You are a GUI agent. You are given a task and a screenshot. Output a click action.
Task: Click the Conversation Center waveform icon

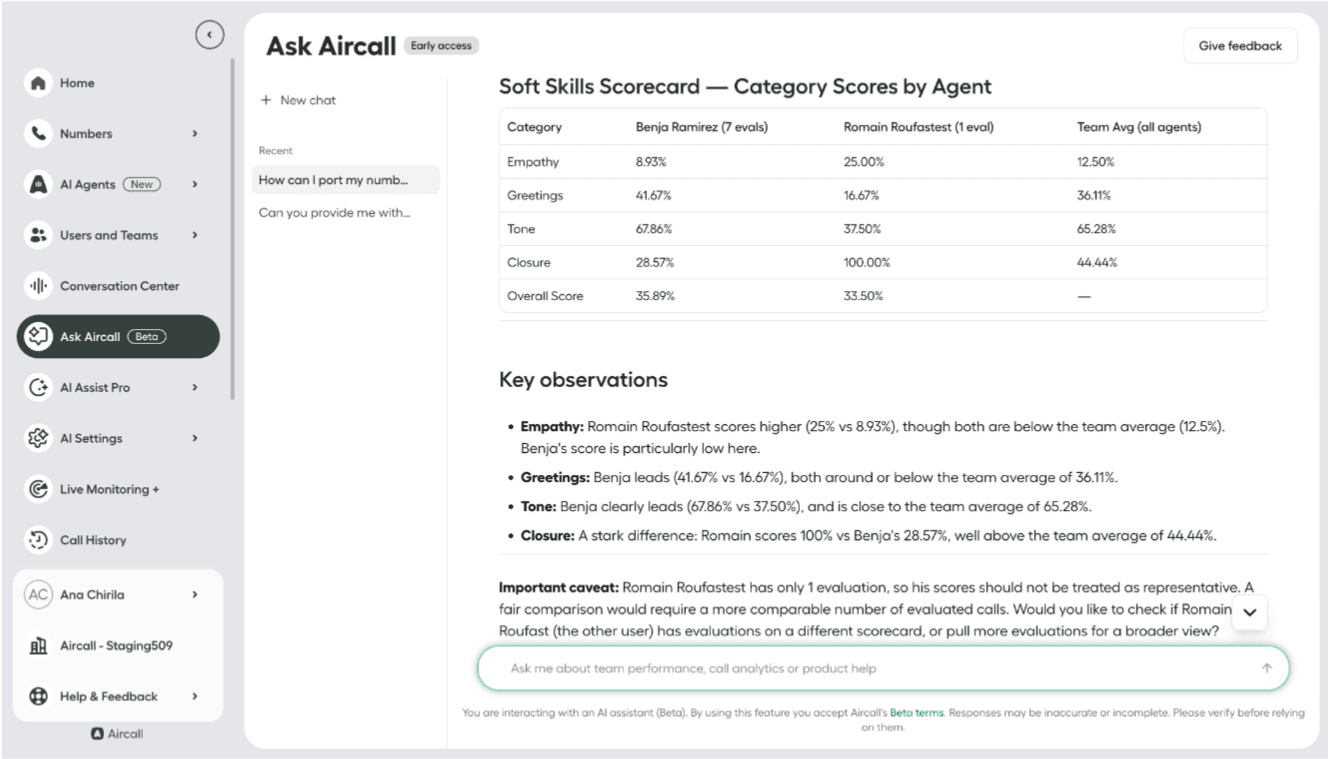[x=39, y=286]
